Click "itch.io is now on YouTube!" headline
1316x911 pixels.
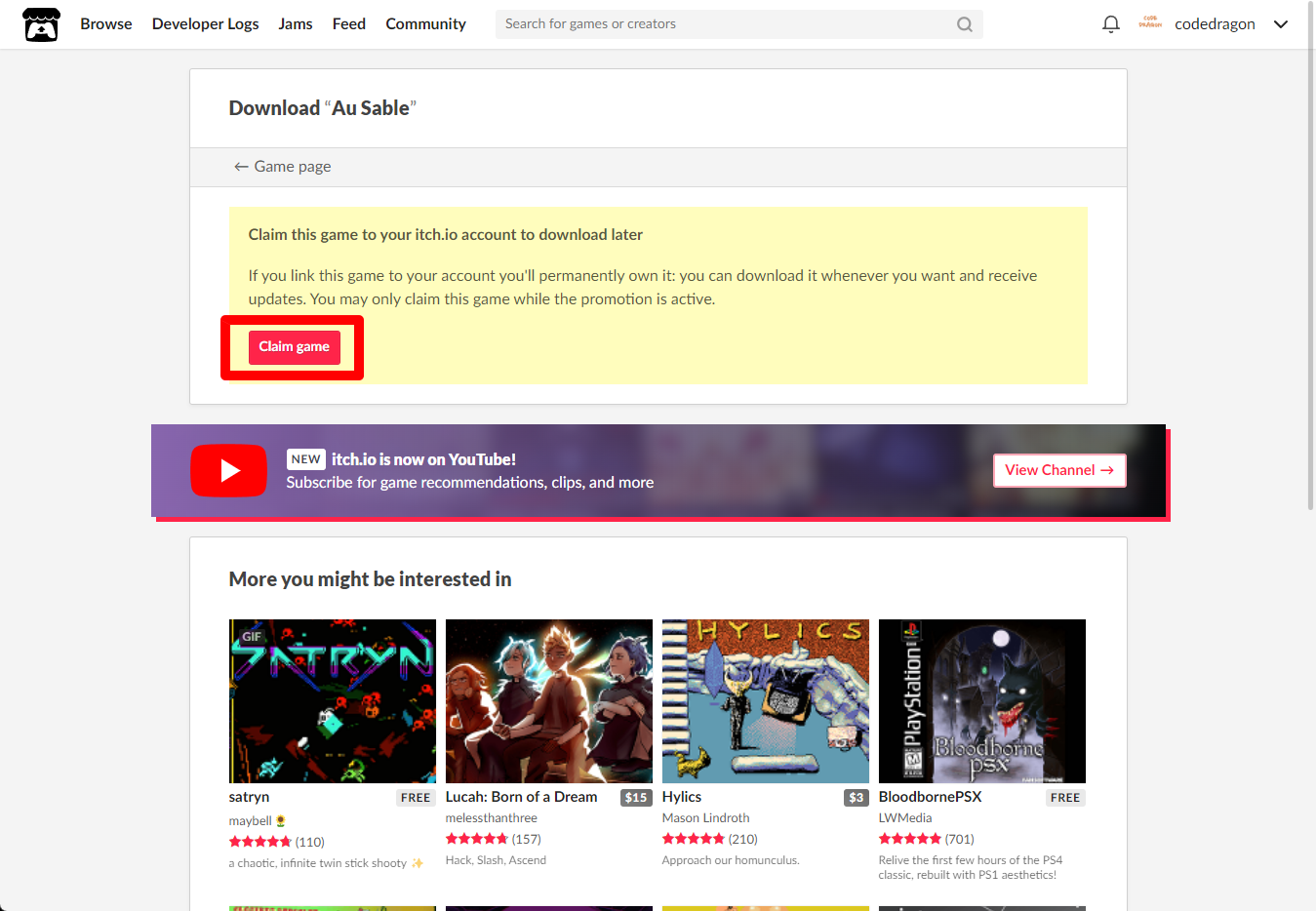pos(423,459)
